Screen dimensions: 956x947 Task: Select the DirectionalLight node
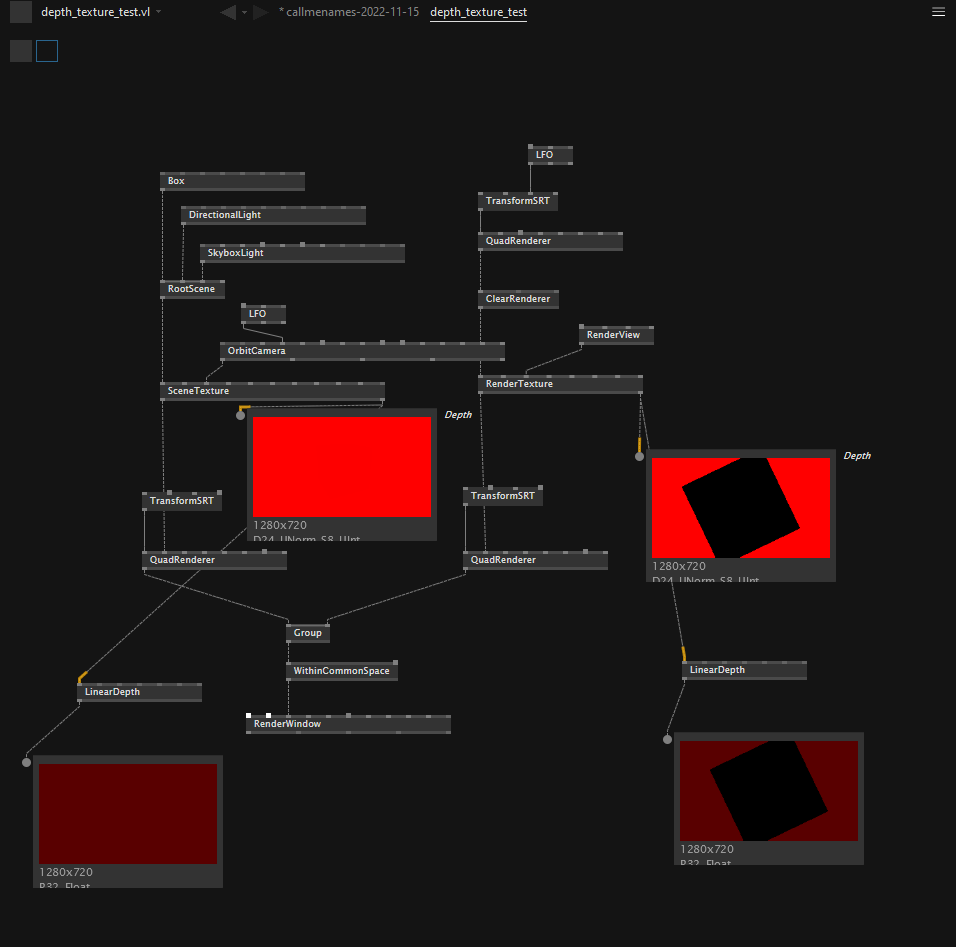(x=225, y=215)
